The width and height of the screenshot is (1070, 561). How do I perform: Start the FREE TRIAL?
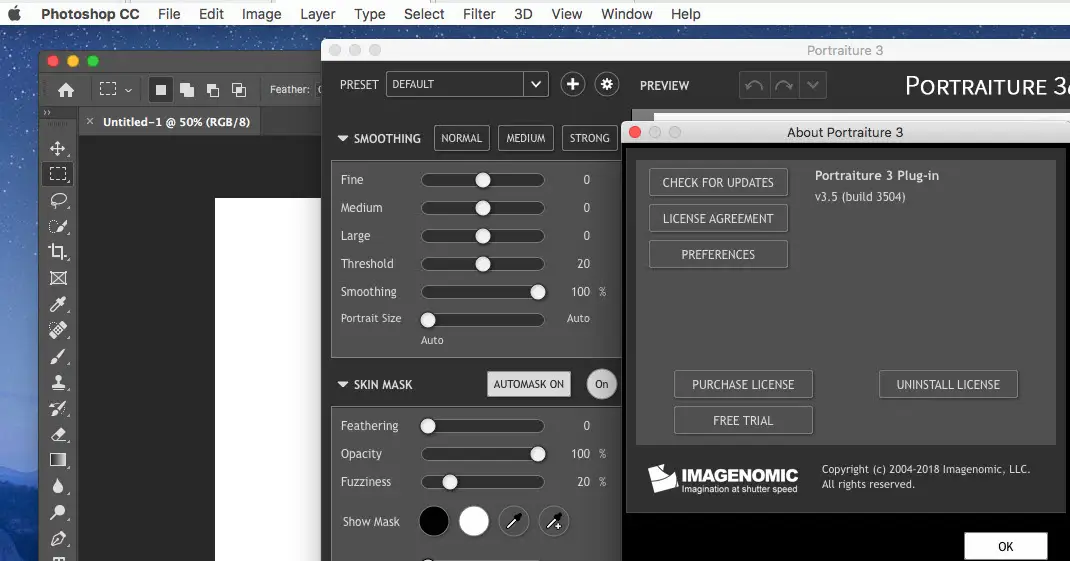coord(743,420)
